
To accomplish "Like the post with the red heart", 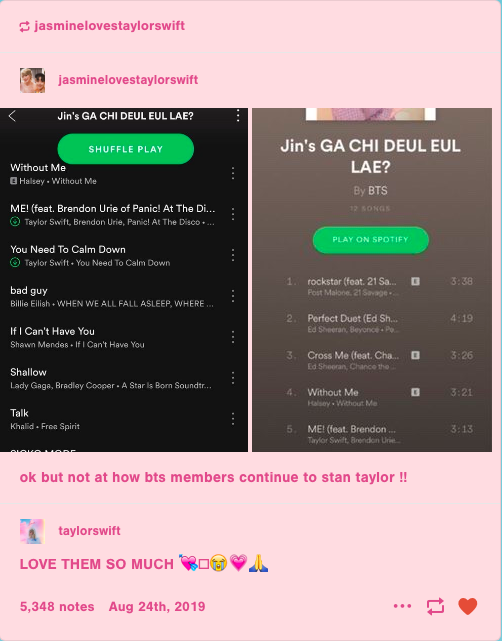I will [467, 606].
